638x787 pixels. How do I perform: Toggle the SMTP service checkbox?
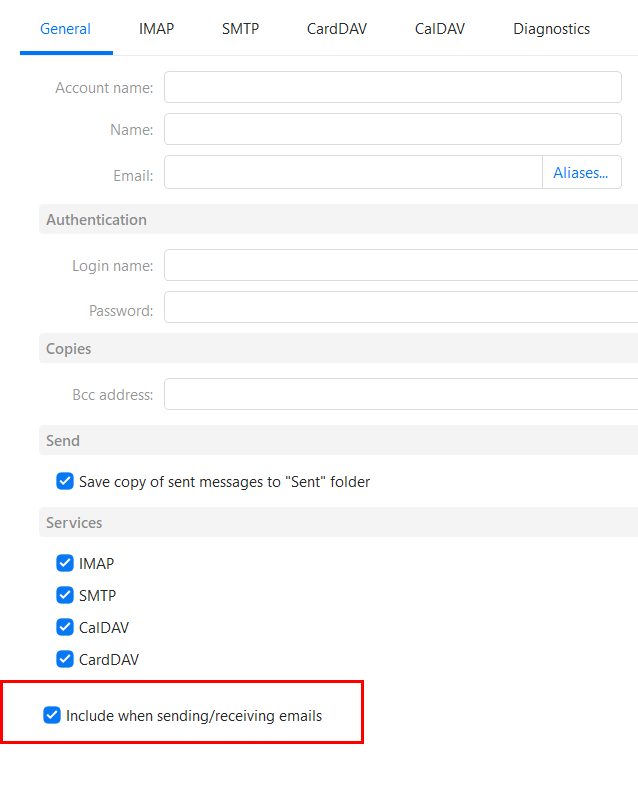tap(65, 595)
